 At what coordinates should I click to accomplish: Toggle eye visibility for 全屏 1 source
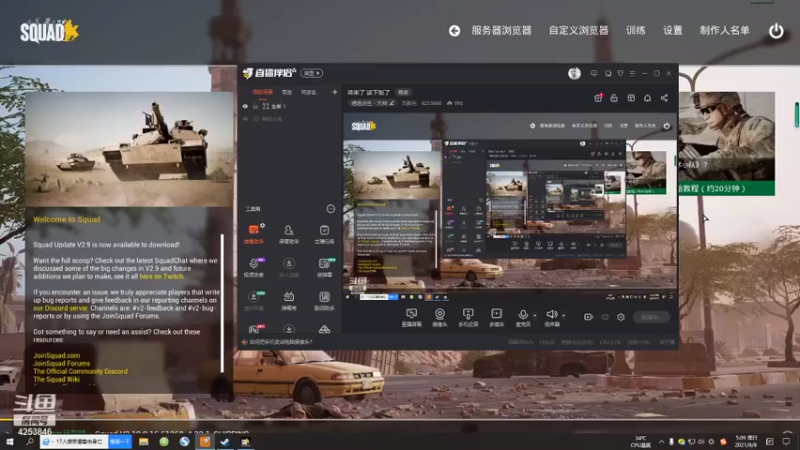point(245,106)
